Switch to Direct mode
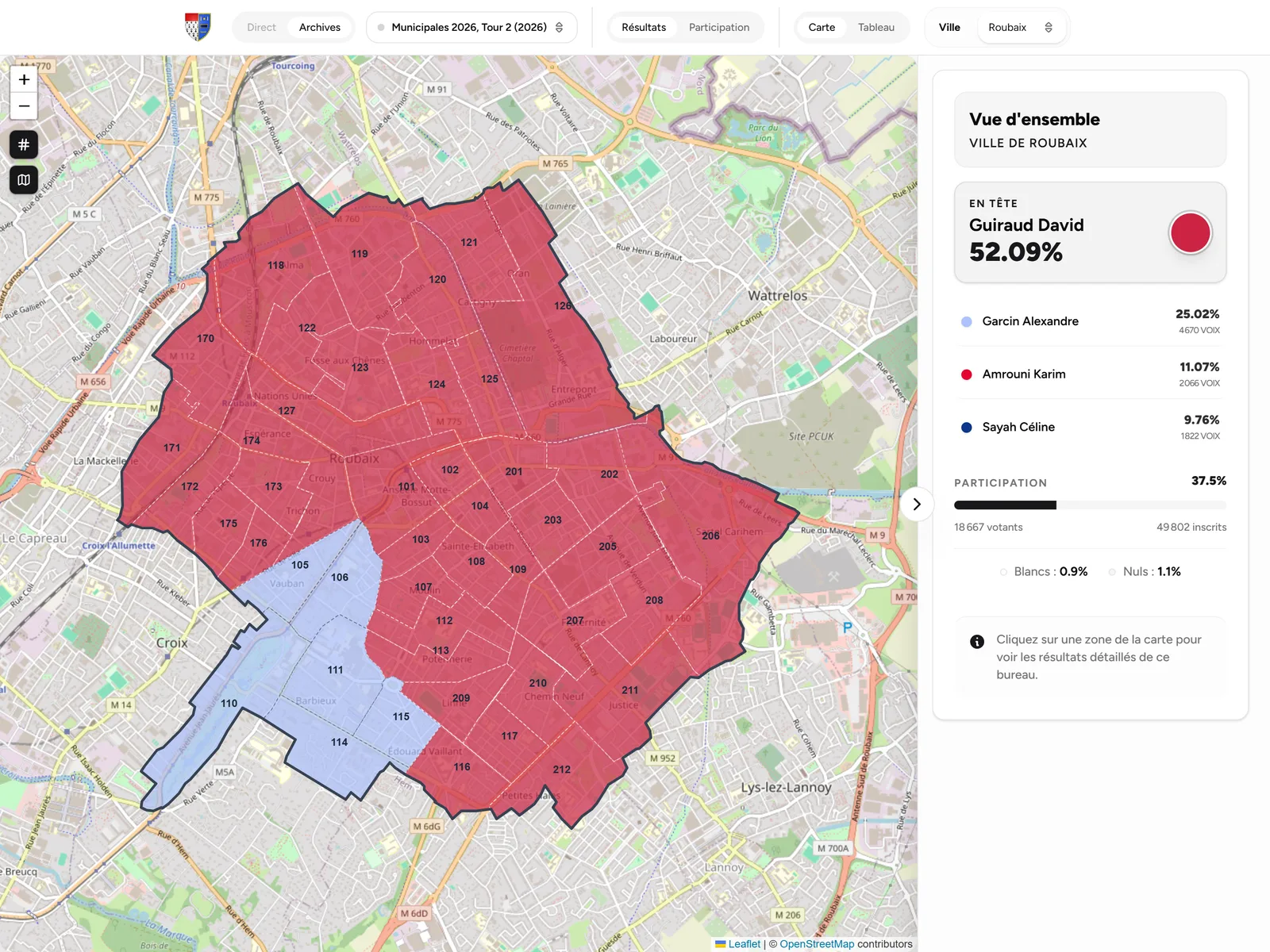Screen dimensions: 1270x952 [x=261, y=27]
